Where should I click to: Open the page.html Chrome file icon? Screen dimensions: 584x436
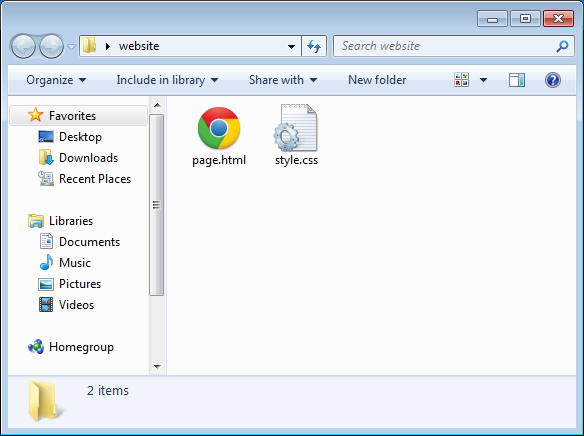tap(219, 128)
